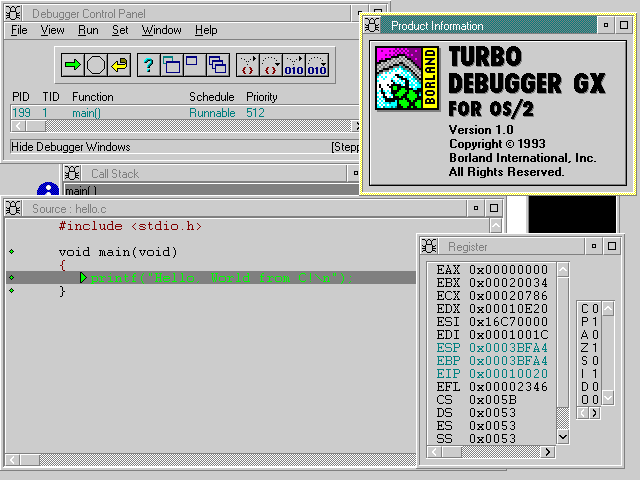Click the blue round icon beside Call Stack
The height and width of the screenshot is (480, 640).
click(x=48, y=188)
